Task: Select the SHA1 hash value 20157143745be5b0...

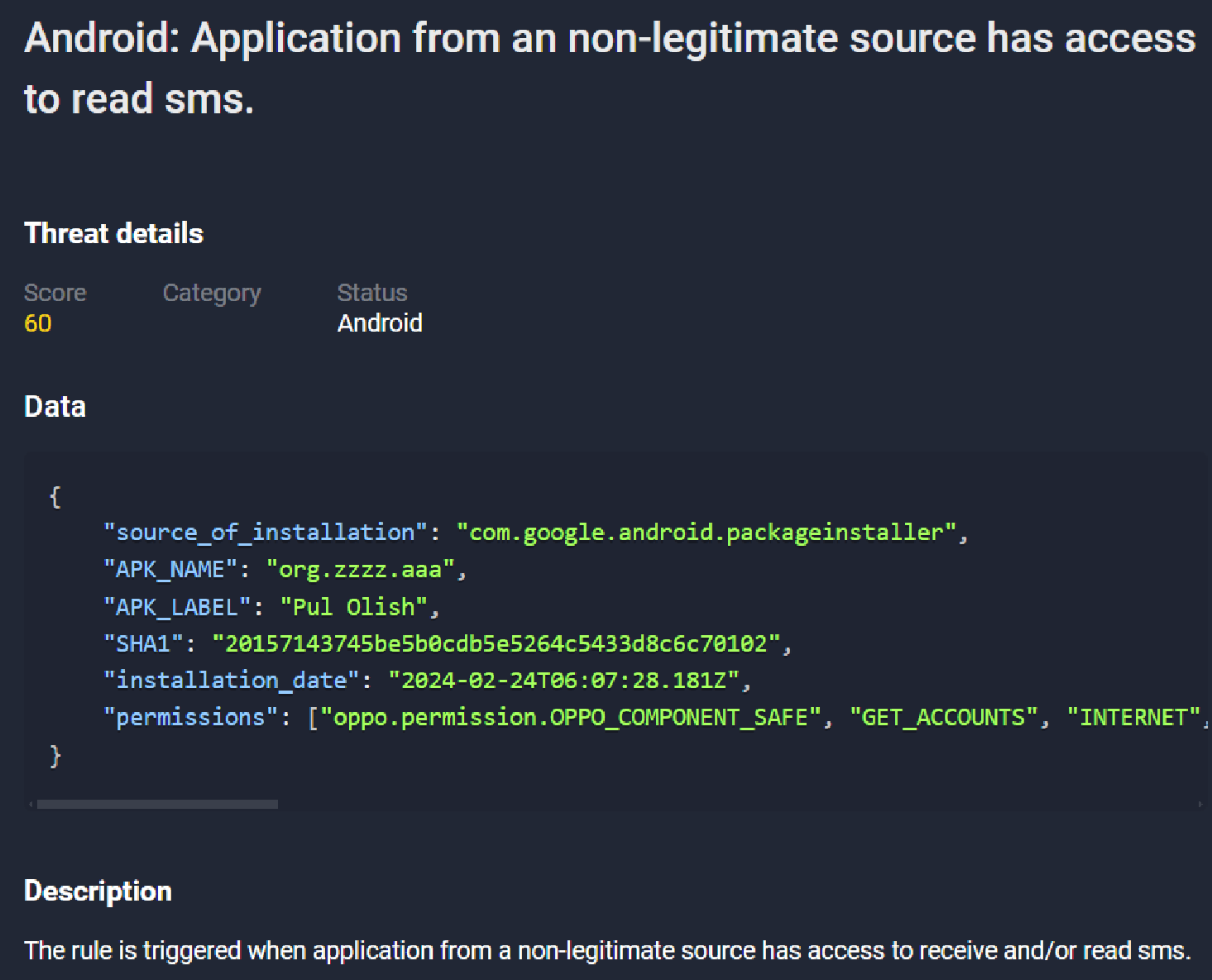Action: click(x=496, y=643)
